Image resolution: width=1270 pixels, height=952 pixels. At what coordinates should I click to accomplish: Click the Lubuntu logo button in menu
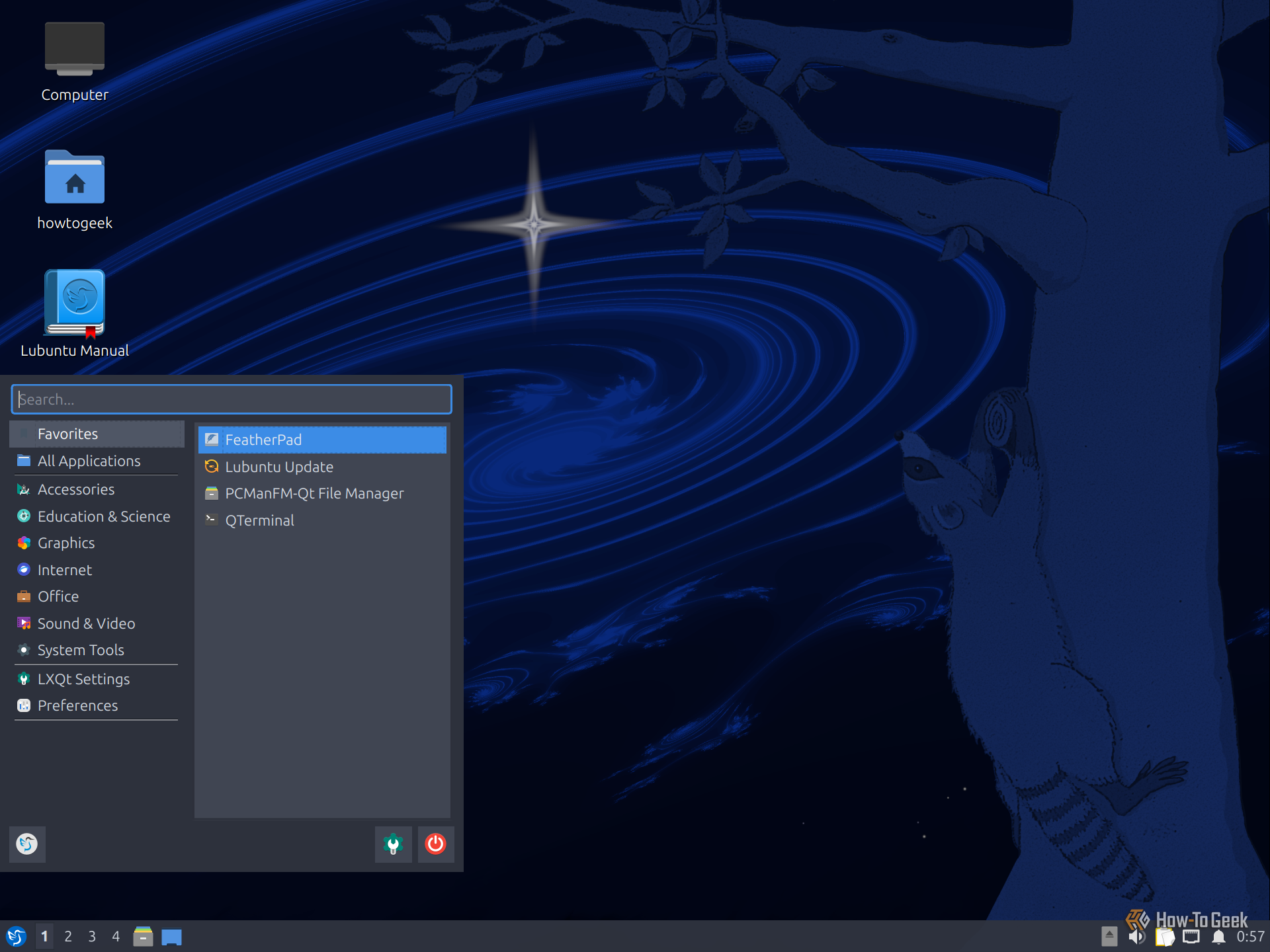point(27,844)
